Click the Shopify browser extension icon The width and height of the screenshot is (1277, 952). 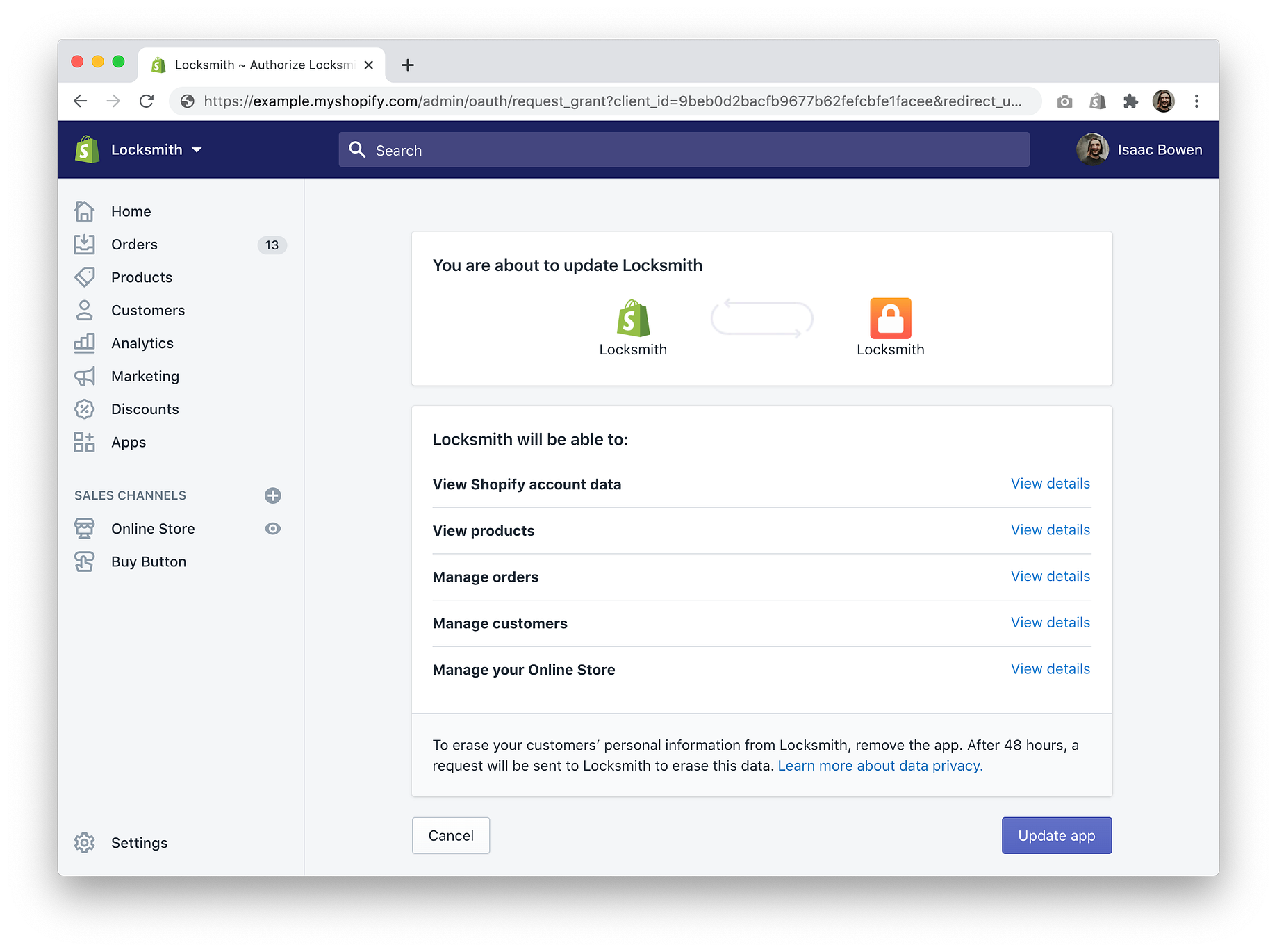(x=1098, y=101)
